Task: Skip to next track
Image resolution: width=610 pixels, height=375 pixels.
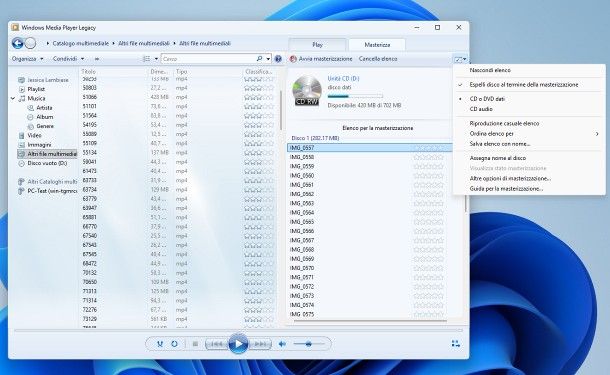Action: click(260, 344)
